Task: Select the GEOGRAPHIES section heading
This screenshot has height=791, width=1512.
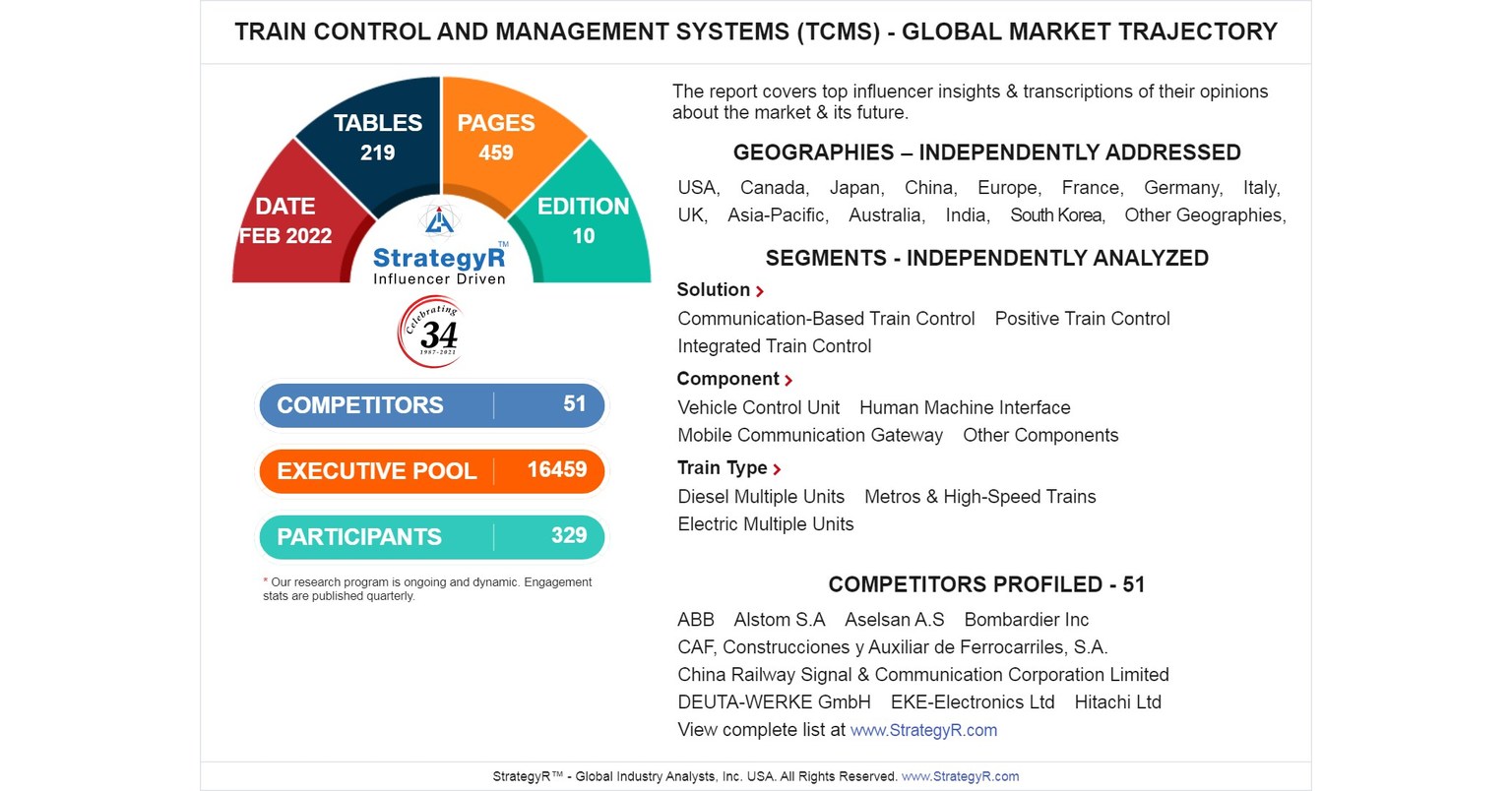Action: pos(986,152)
